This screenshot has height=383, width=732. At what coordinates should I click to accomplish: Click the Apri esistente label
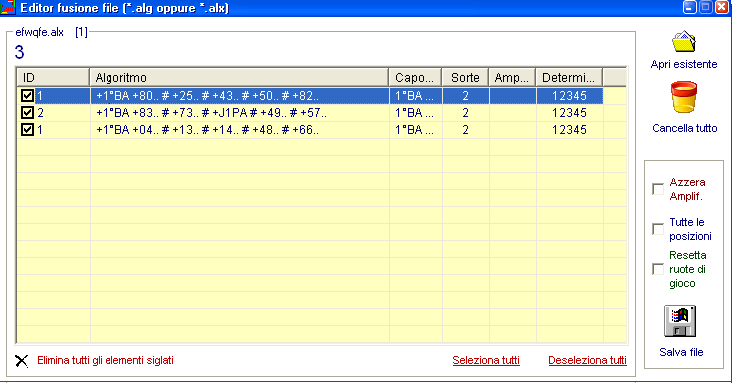coord(684,64)
